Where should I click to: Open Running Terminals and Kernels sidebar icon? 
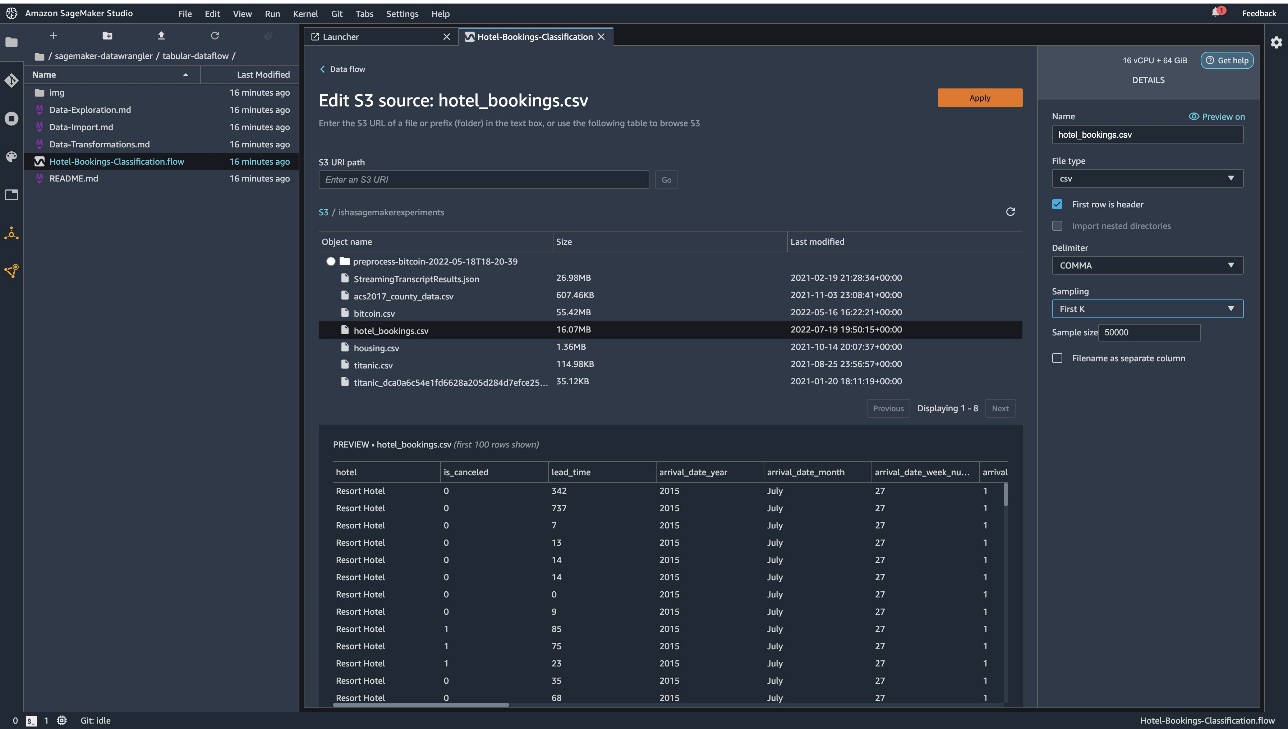click(x=11, y=118)
